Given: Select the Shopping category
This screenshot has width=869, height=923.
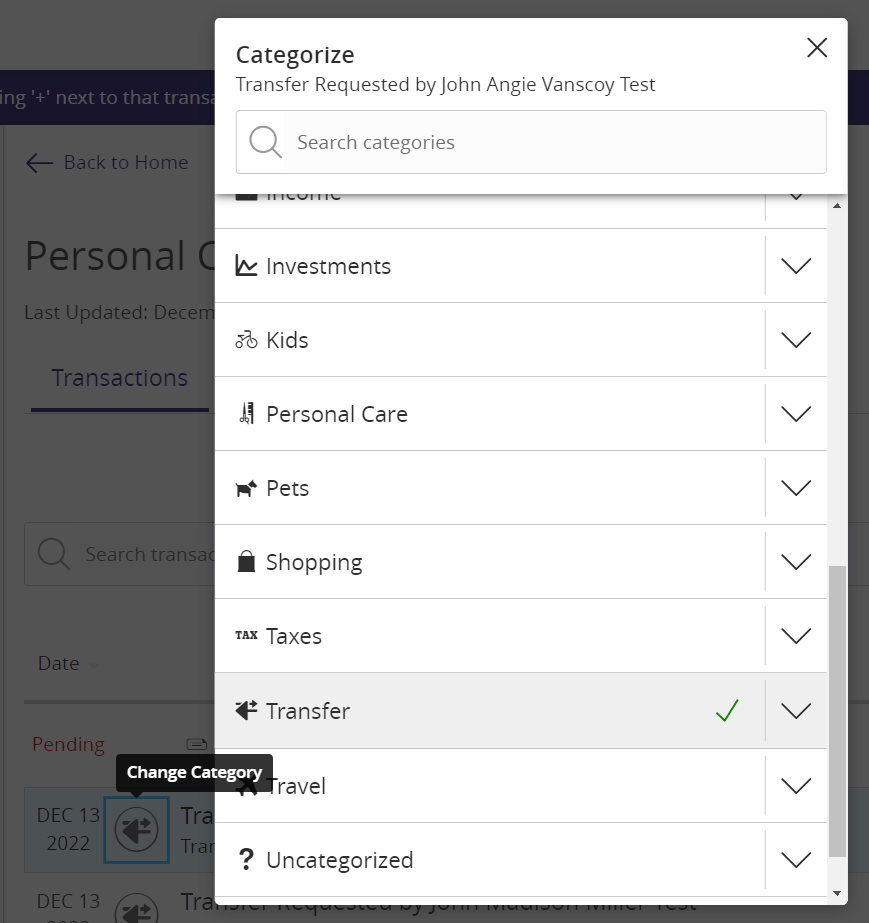Looking at the screenshot, I should point(490,562).
